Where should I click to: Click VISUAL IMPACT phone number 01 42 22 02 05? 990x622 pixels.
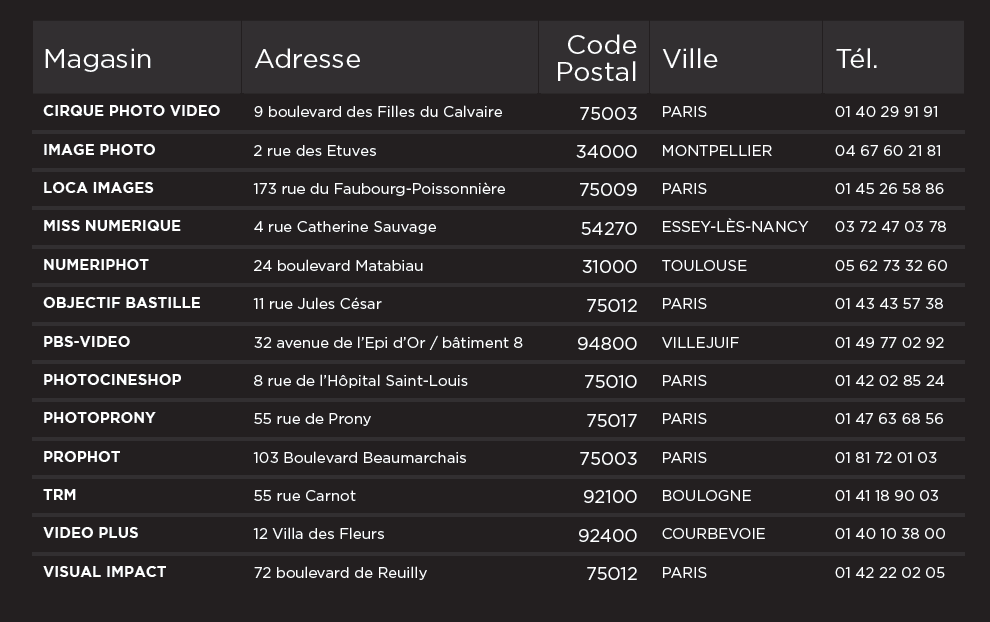pyautogui.click(x=889, y=573)
